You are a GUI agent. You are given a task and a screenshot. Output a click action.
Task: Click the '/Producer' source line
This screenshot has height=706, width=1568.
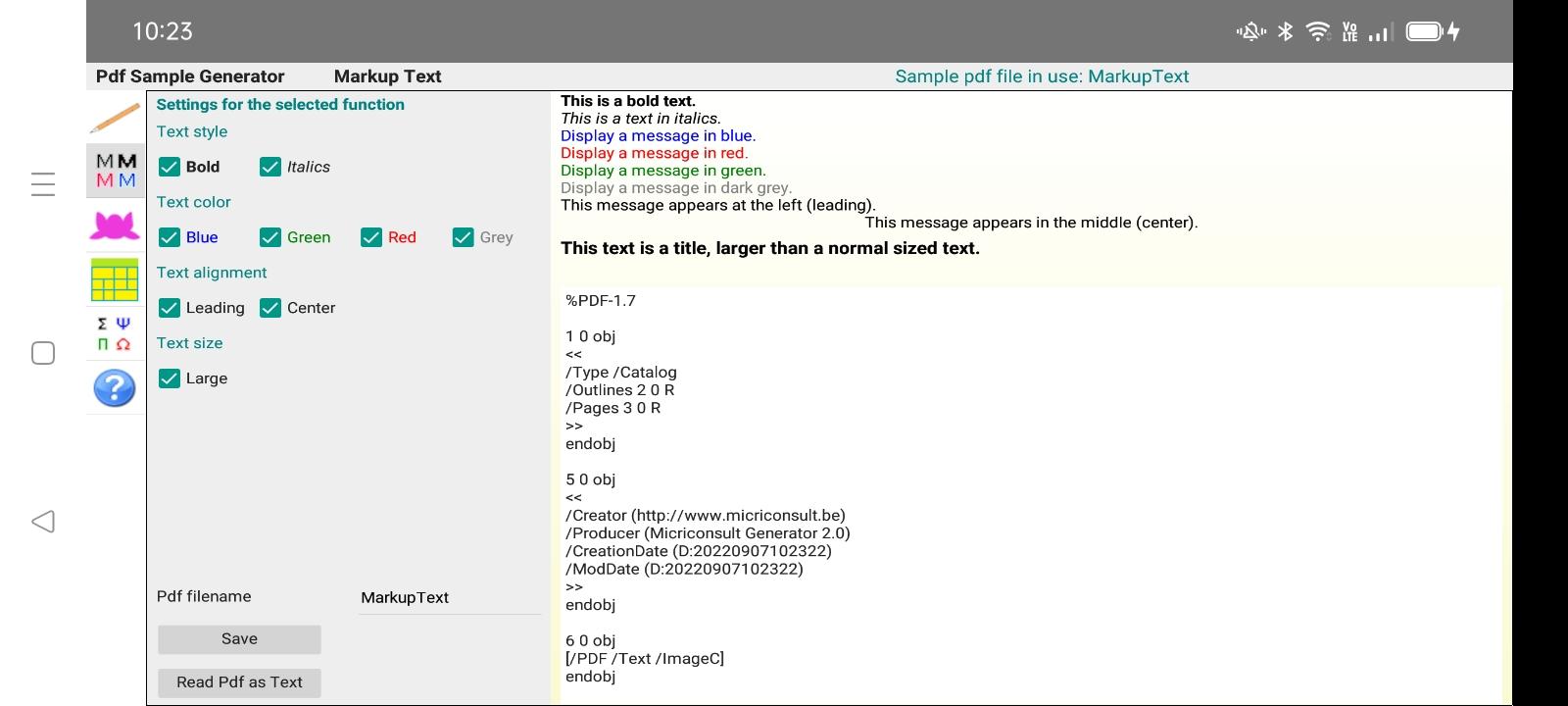pyautogui.click(x=709, y=533)
